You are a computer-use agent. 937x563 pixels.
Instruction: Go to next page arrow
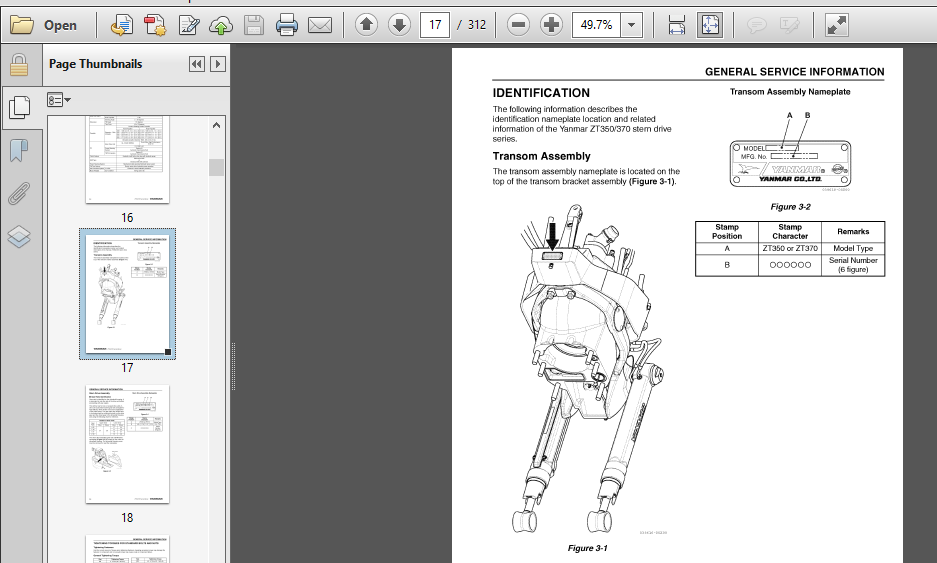(399, 25)
